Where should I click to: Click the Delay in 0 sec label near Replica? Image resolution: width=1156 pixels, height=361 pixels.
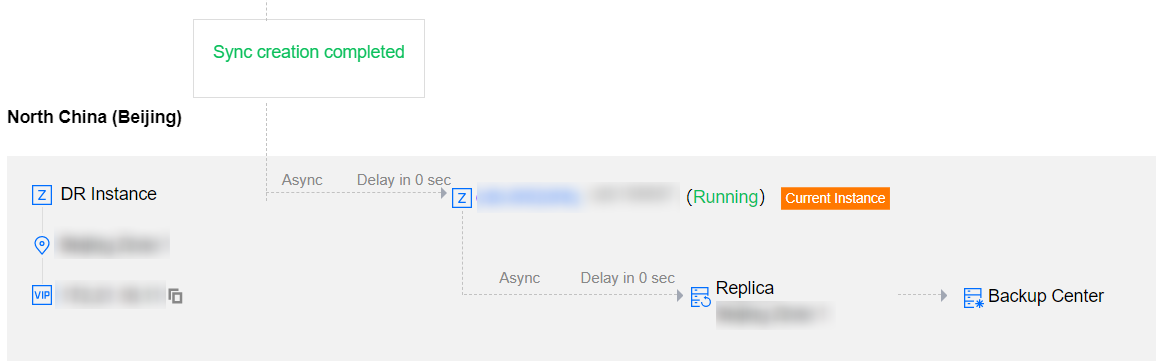[x=627, y=278]
